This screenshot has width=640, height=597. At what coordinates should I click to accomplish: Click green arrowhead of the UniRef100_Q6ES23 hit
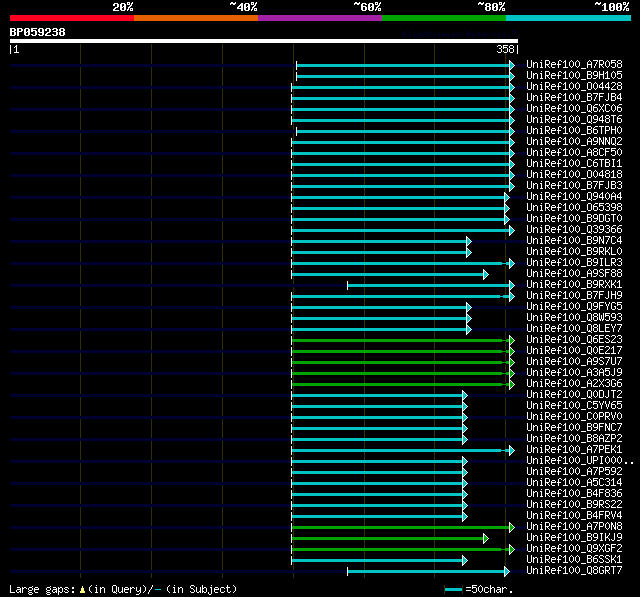[512, 340]
